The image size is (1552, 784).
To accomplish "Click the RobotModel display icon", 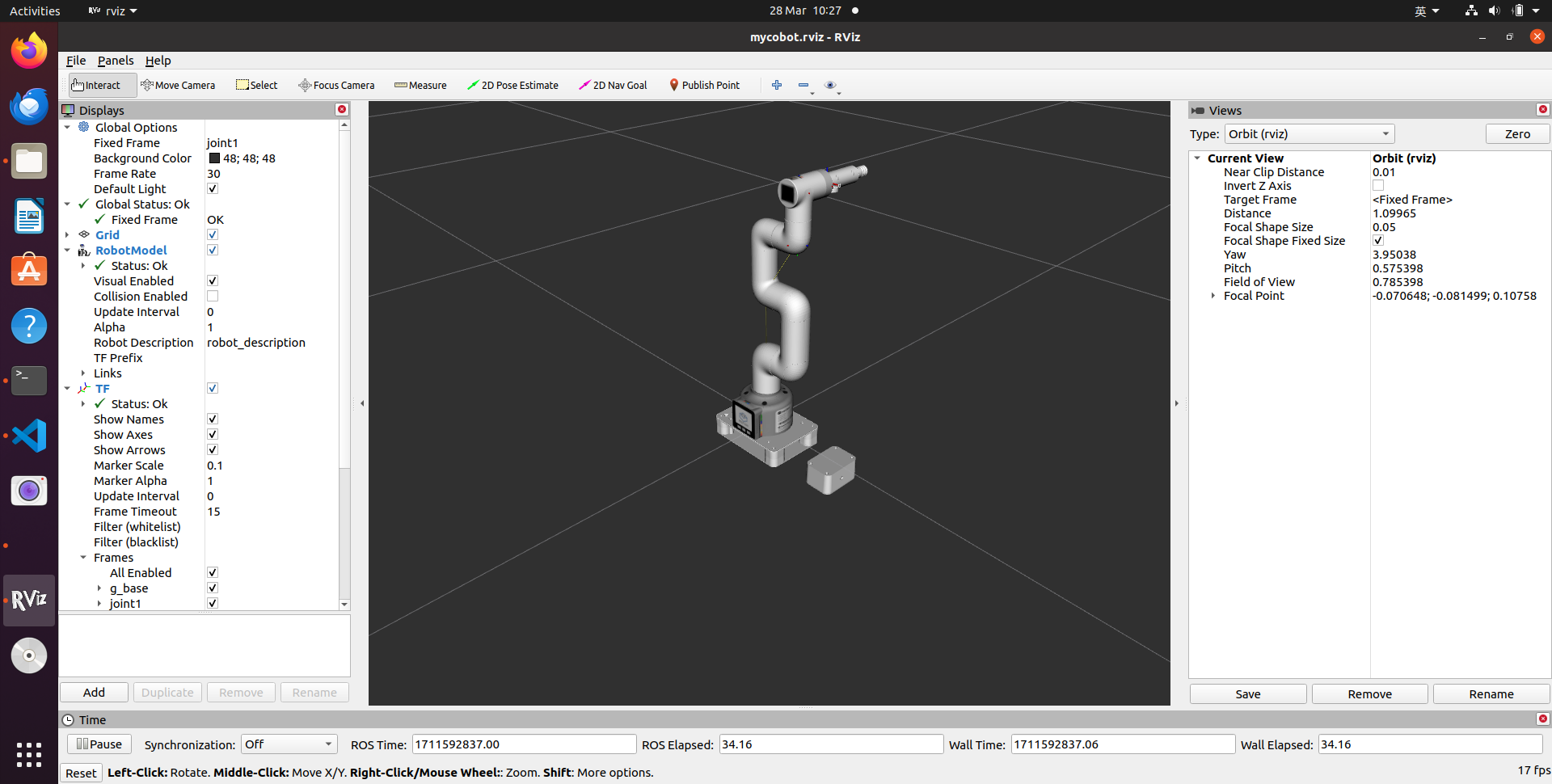I will point(84,250).
